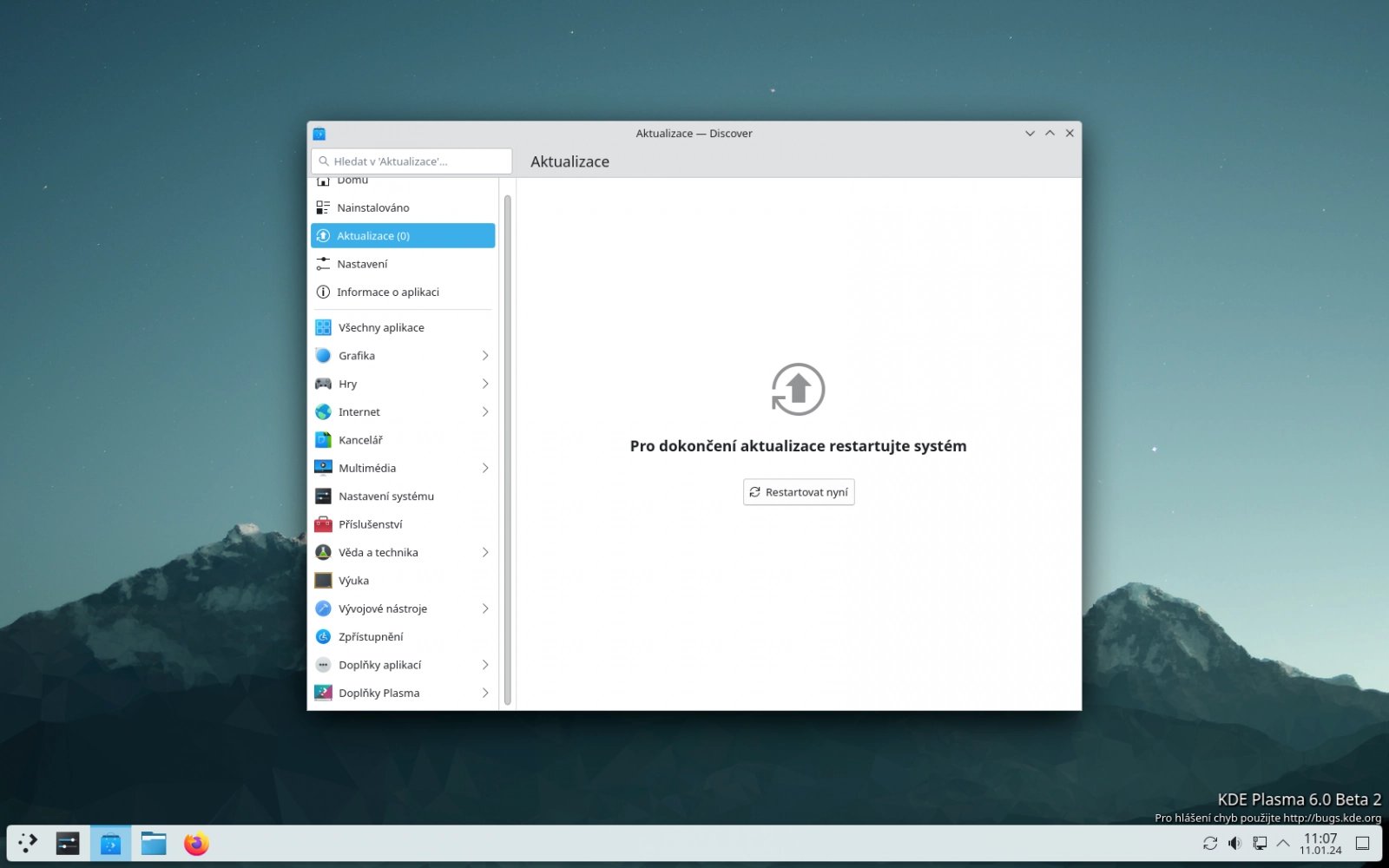Image resolution: width=1389 pixels, height=868 pixels.
Task: Click the Discover app icon in titlebar
Action: [x=319, y=134]
